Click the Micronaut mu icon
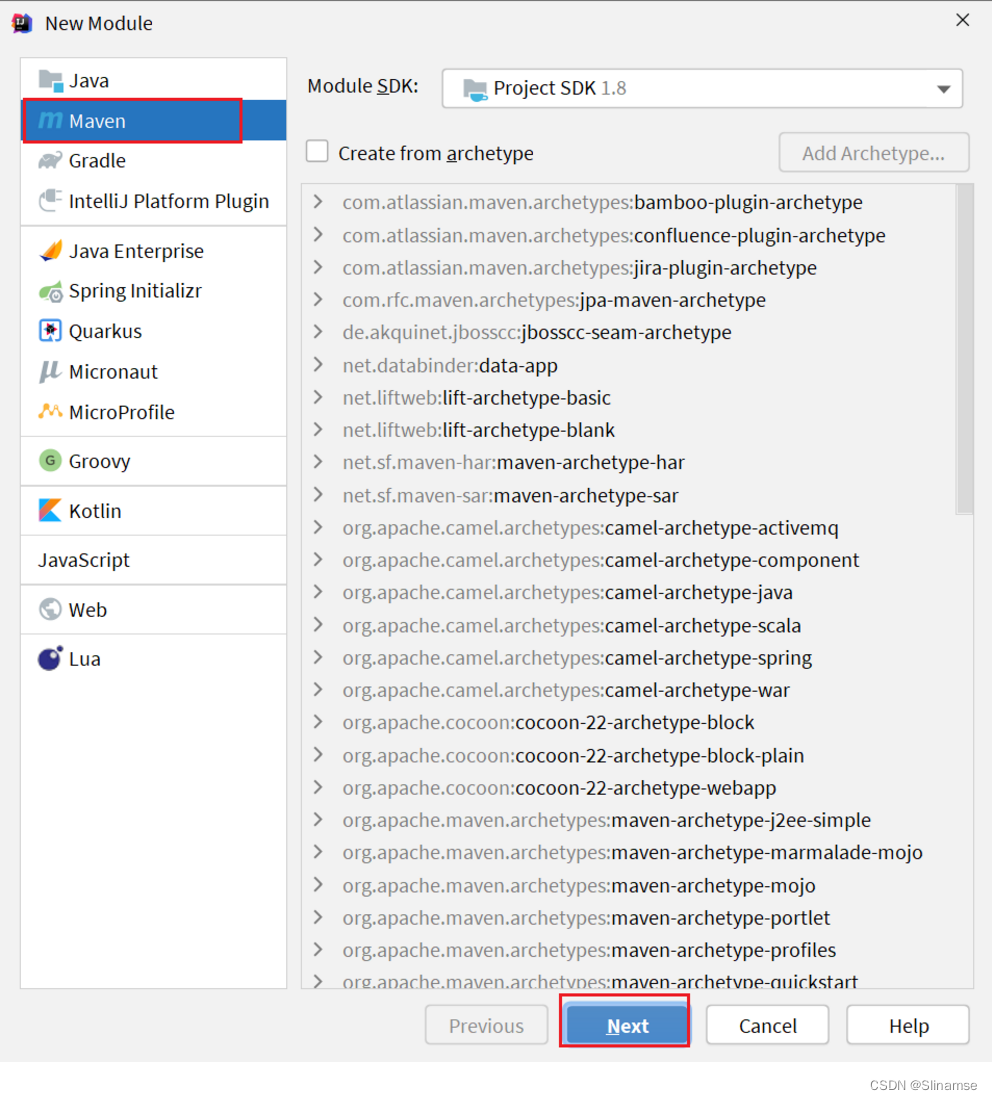The width and height of the screenshot is (992, 1100). pyautogui.click(x=50, y=371)
